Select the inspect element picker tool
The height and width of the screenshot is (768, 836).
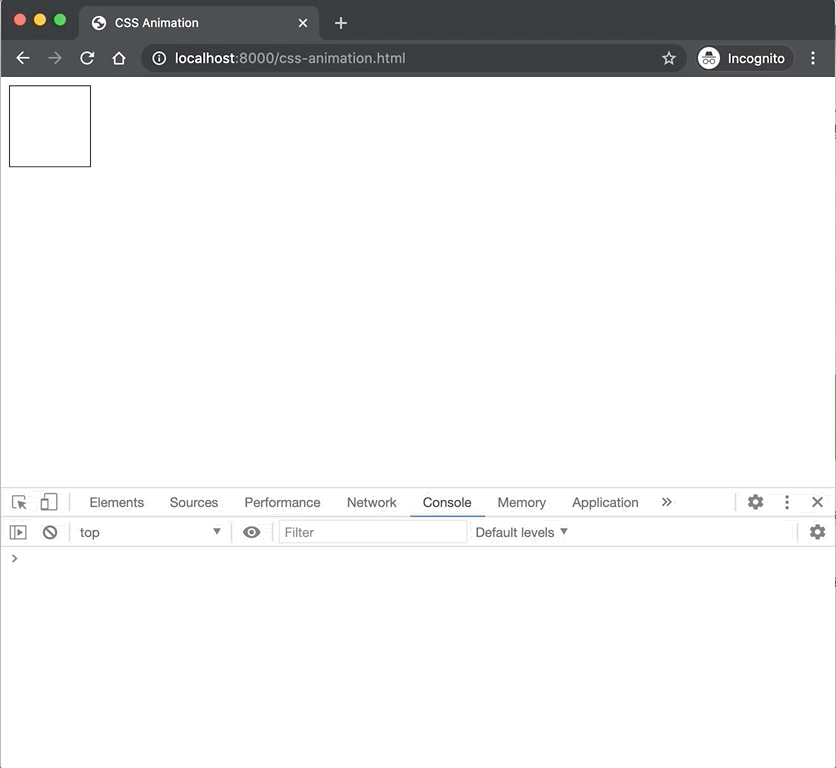point(18,502)
